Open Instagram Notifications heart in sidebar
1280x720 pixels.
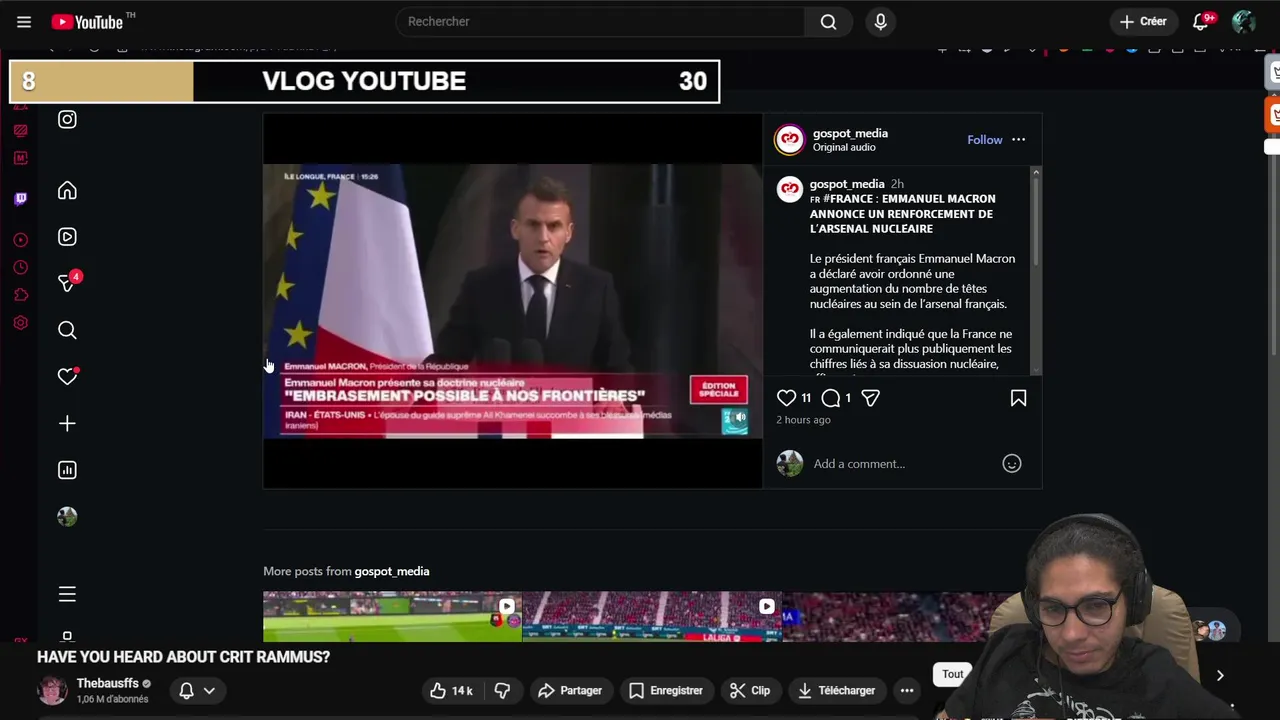coord(67,376)
